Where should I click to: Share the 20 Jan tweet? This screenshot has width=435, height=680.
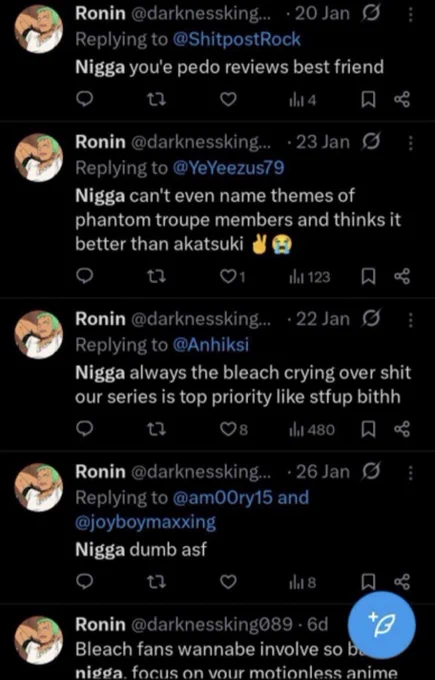pos(402,100)
